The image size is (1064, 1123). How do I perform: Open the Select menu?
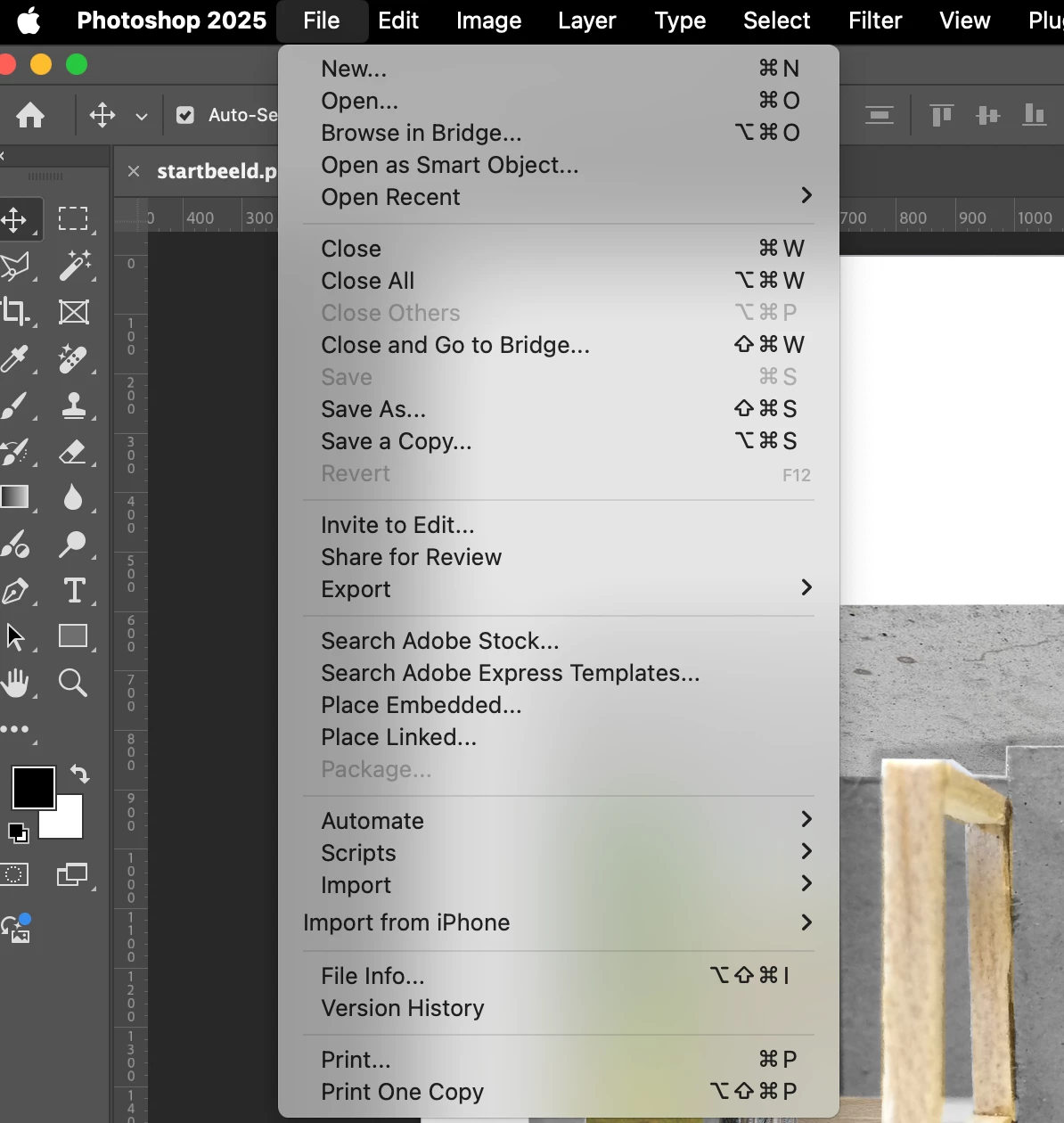click(777, 20)
